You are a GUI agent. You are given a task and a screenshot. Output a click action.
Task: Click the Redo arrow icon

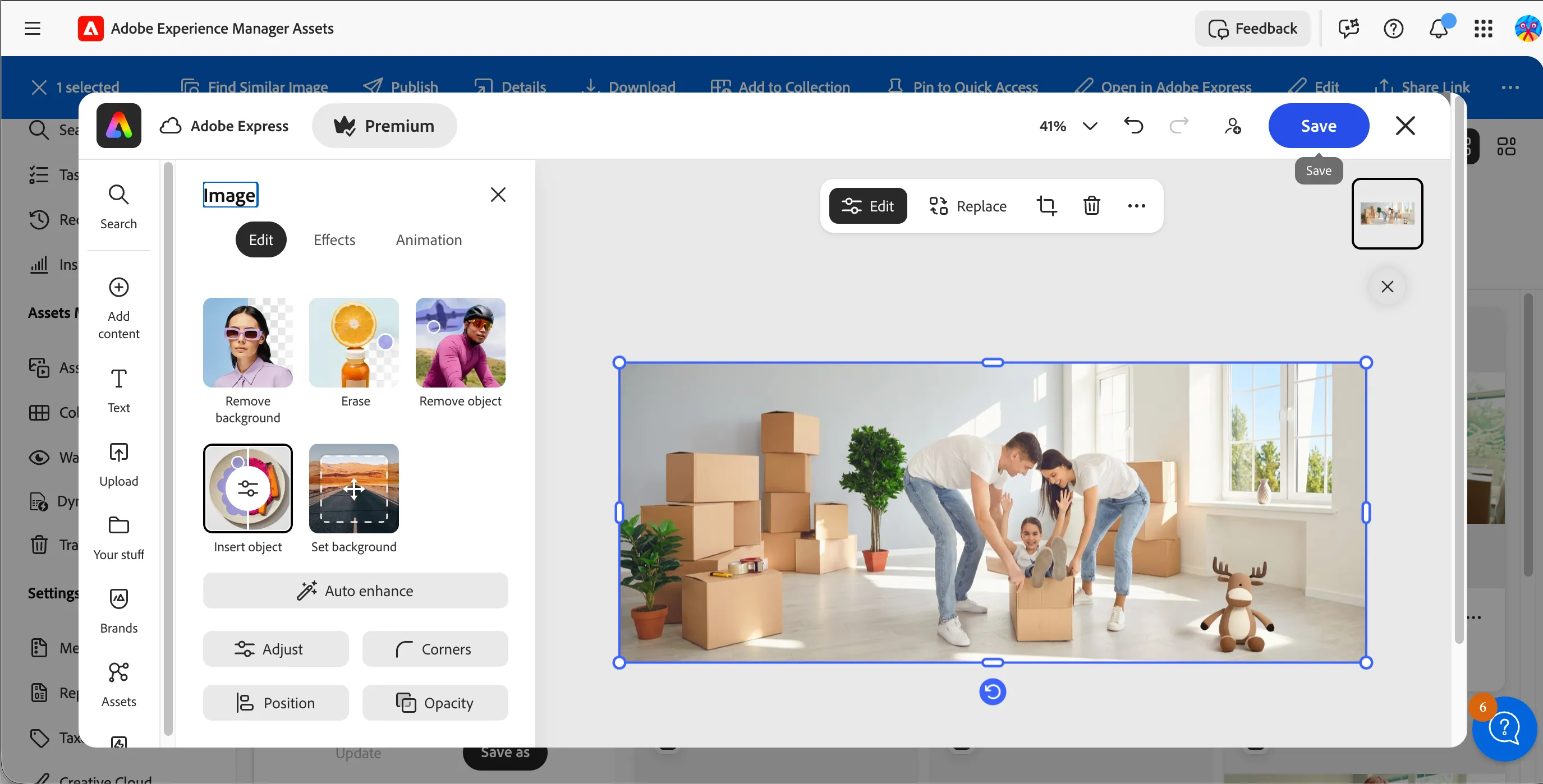click(x=1179, y=126)
